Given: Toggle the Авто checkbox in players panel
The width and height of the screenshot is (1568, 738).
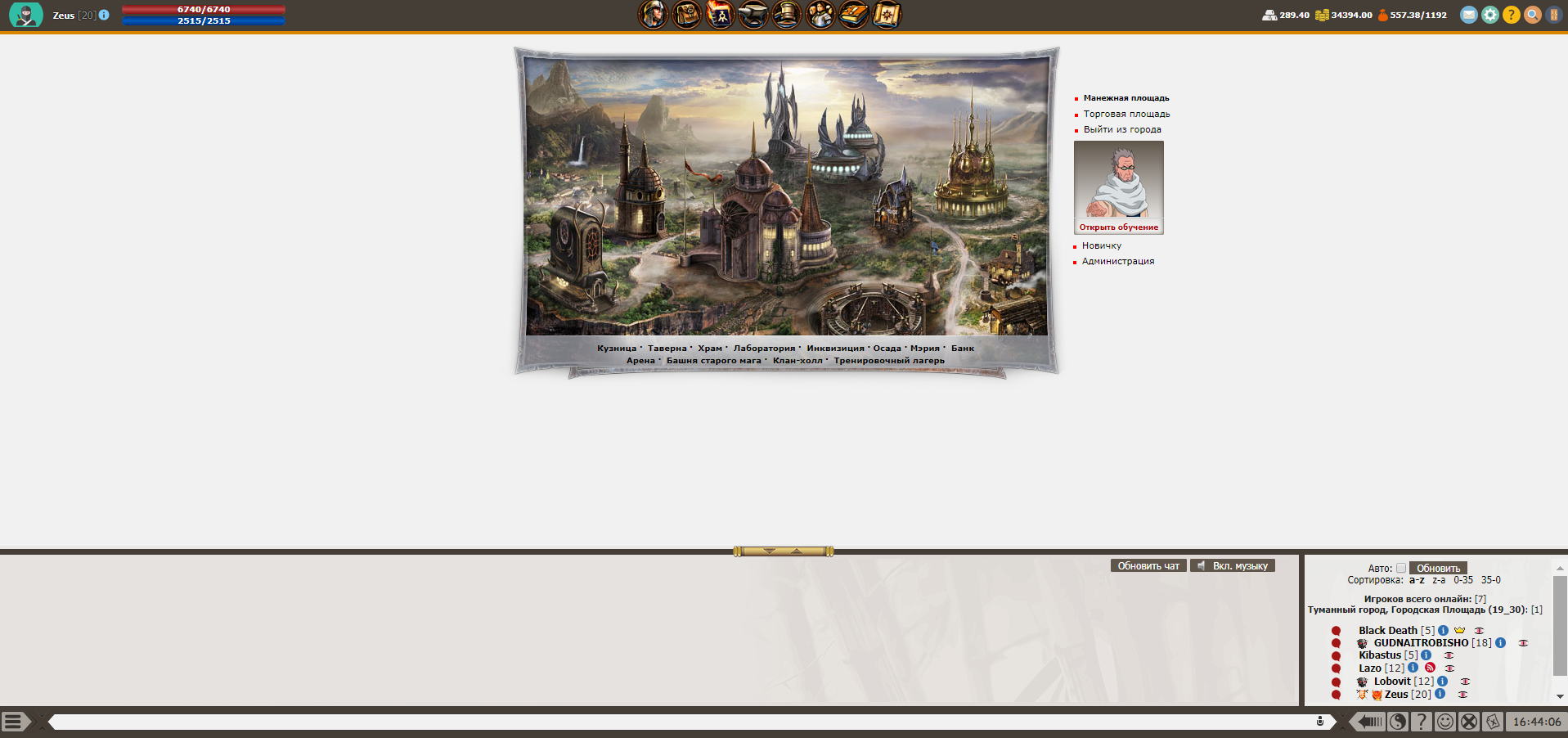Looking at the screenshot, I should coord(1401,568).
